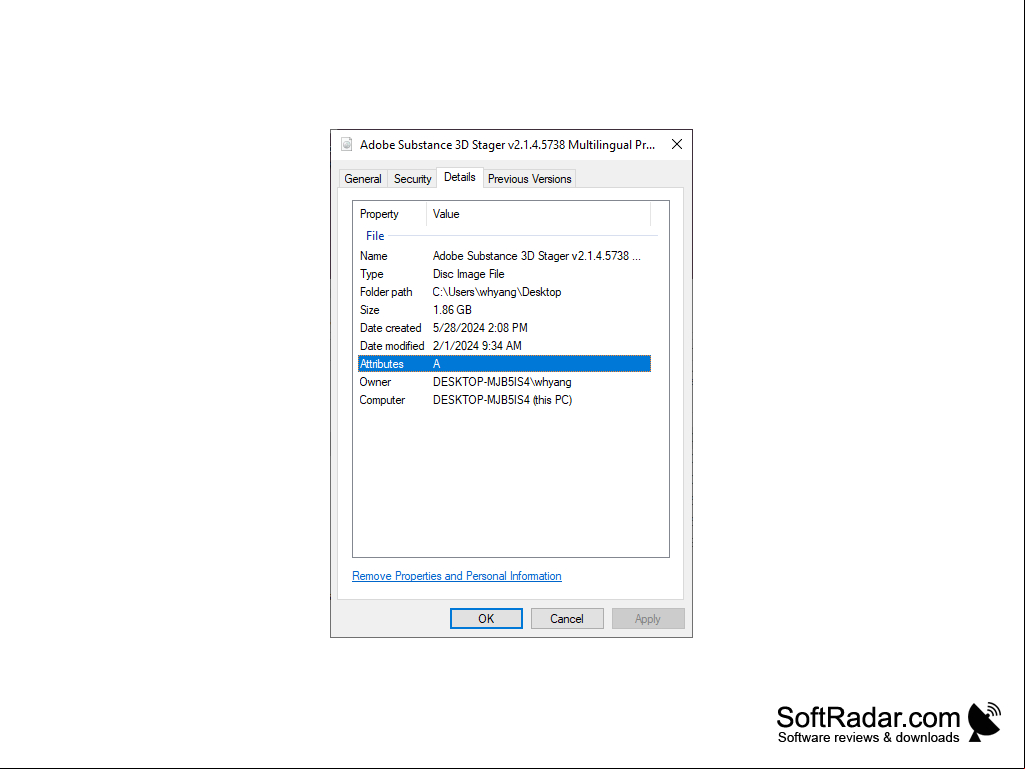Close the Properties dialog with the X button
Screen dimensions: 1025x769
[x=677, y=145]
